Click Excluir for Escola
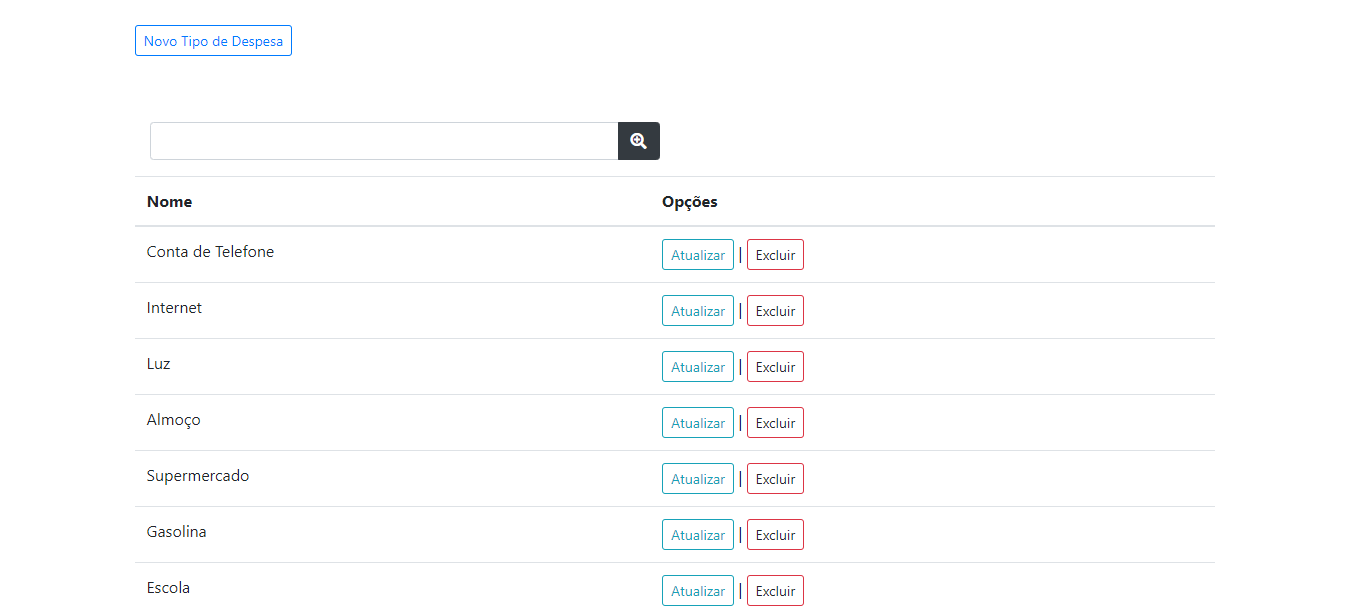 click(x=775, y=590)
